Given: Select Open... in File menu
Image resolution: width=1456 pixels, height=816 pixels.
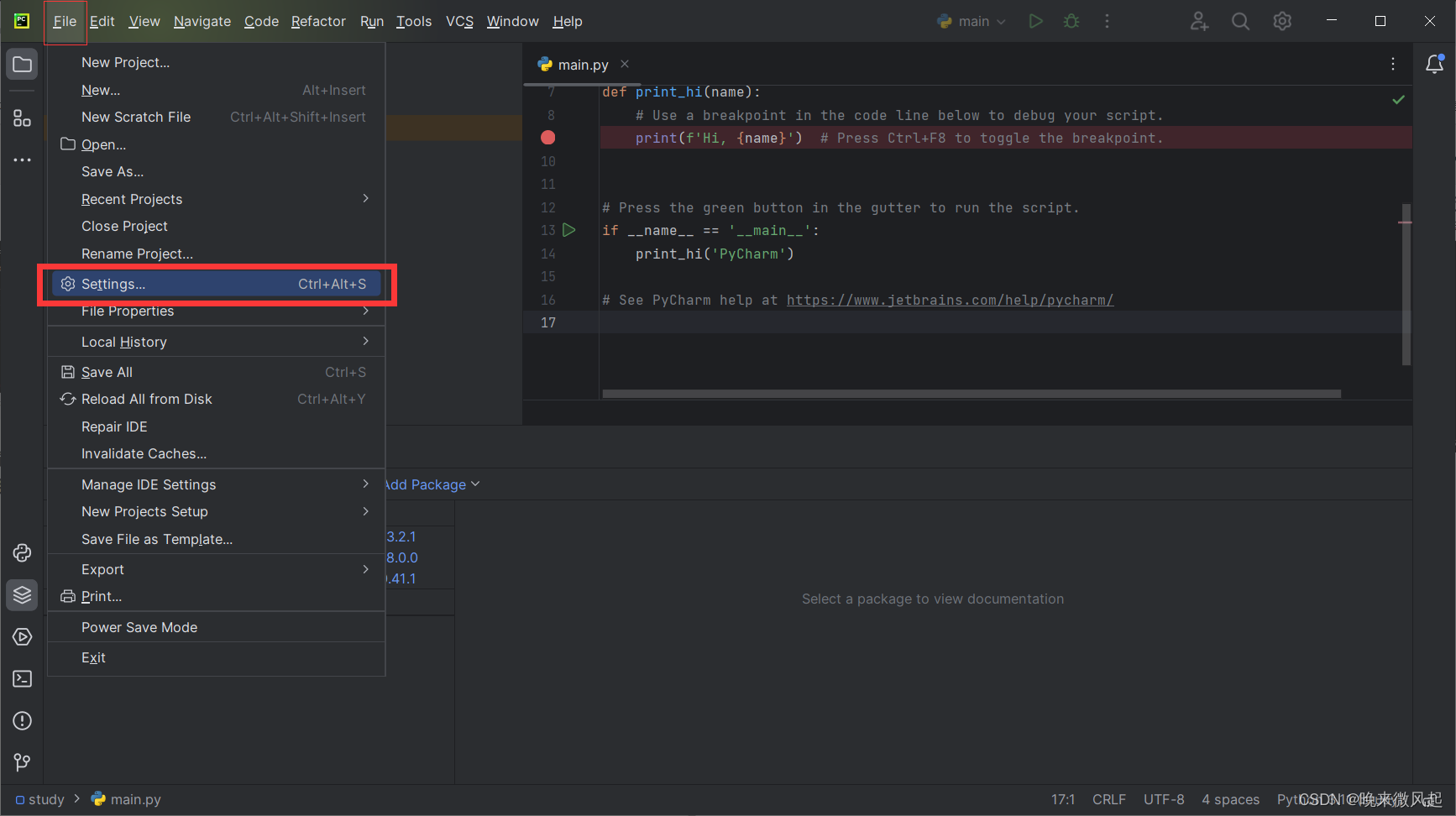Looking at the screenshot, I should [217, 144].
